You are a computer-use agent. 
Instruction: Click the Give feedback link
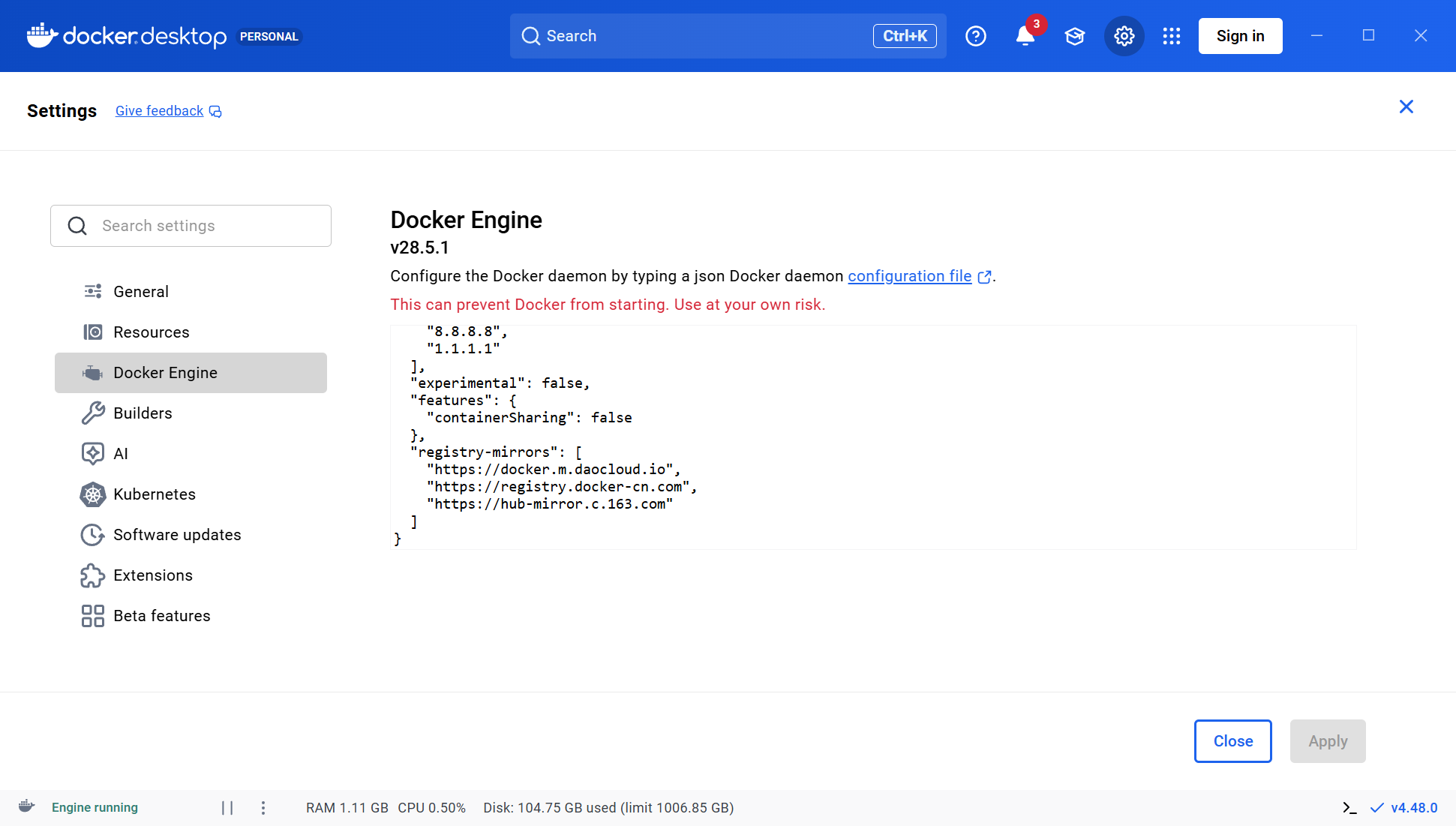(160, 111)
